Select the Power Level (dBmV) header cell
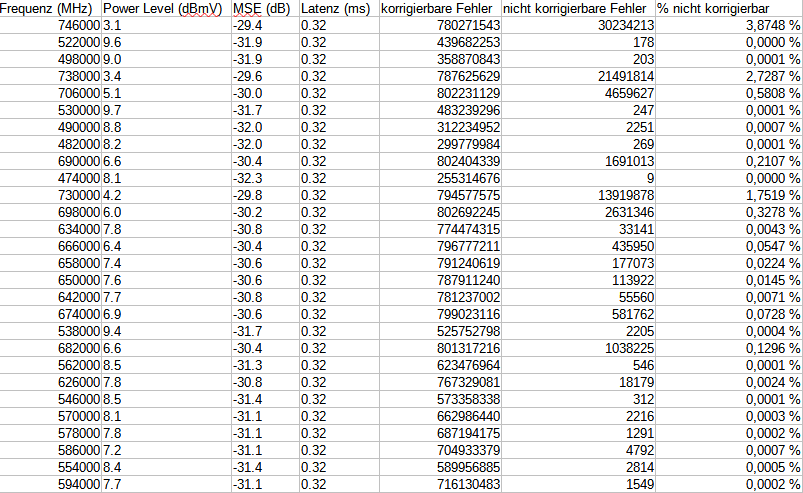The height and width of the screenshot is (493, 803). pyautogui.click(x=166, y=9)
